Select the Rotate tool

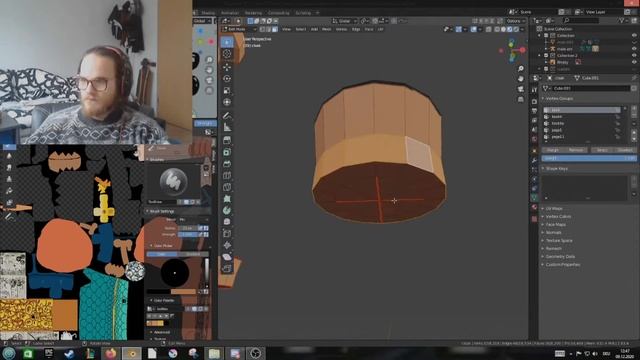(227, 78)
